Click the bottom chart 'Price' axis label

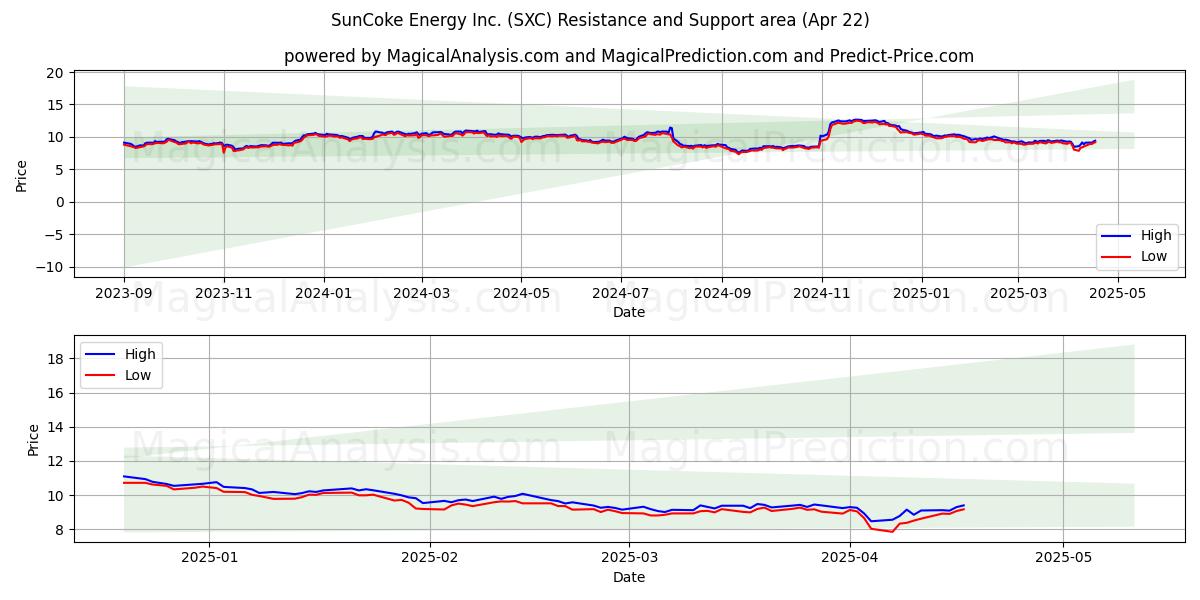pos(34,439)
